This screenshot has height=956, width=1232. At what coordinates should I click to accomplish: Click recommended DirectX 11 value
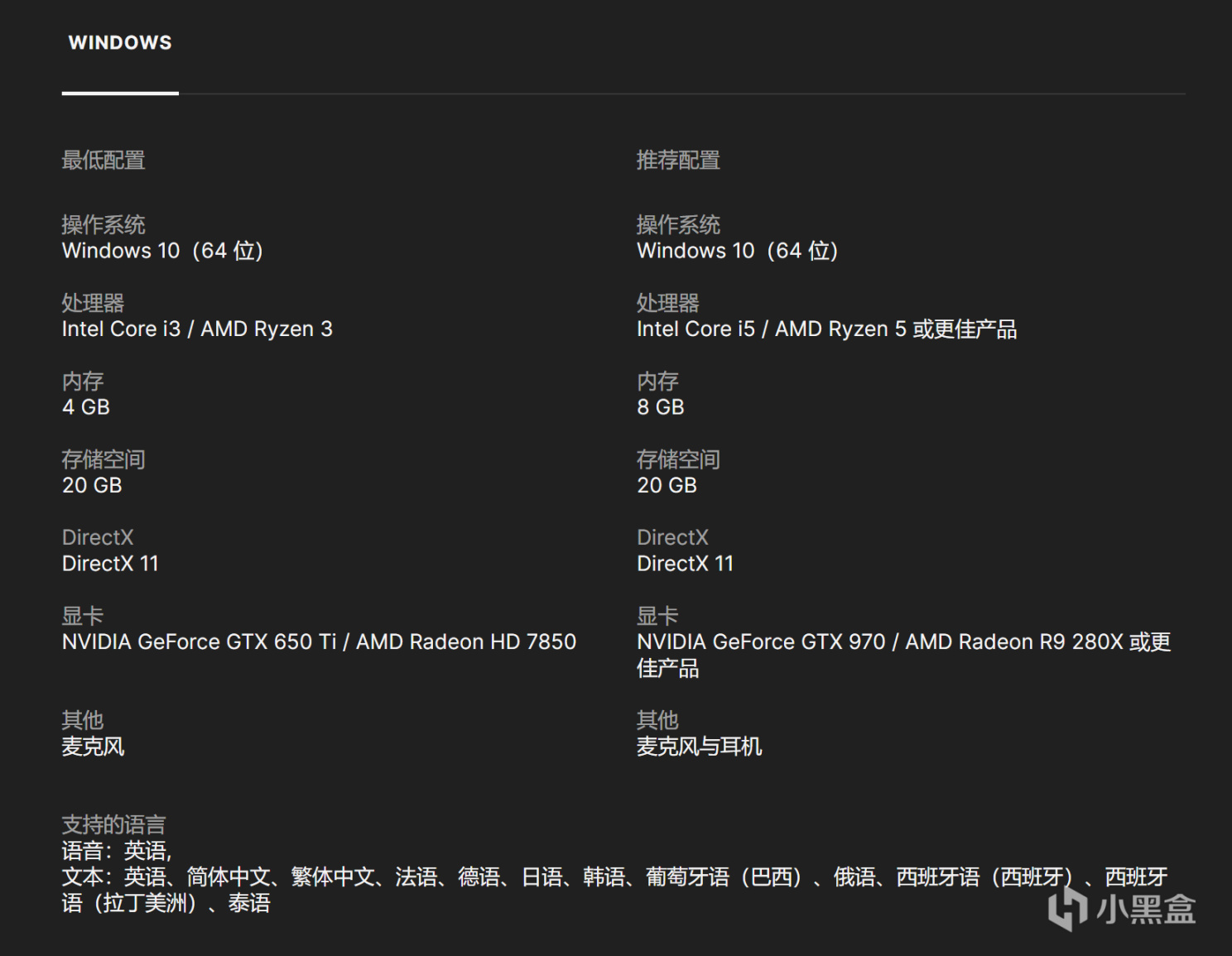tap(685, 564)
